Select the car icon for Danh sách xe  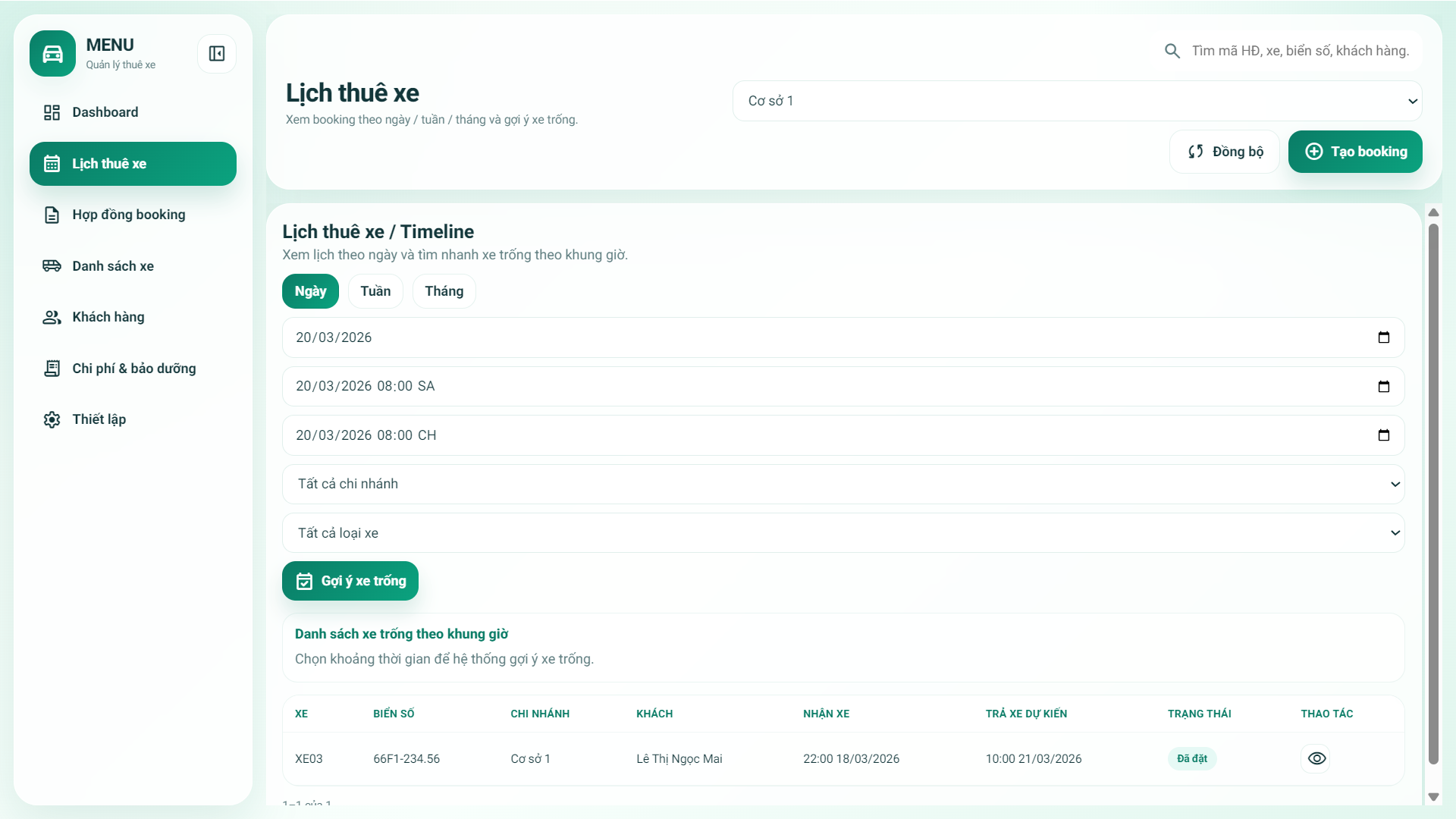coord(52,265)
